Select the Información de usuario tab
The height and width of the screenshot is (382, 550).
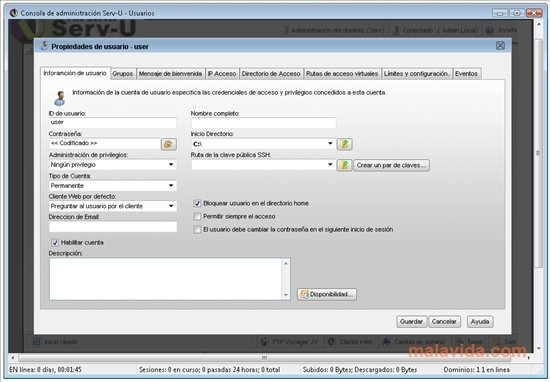pos(75,73)
